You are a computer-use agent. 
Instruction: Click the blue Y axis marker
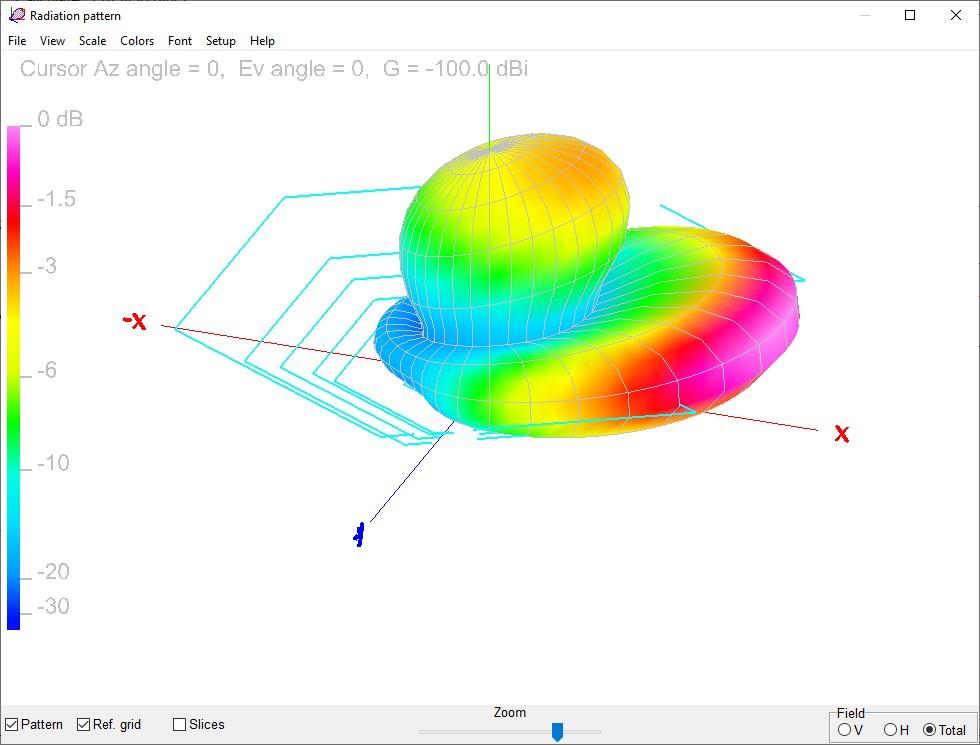(x=359, y=535)
